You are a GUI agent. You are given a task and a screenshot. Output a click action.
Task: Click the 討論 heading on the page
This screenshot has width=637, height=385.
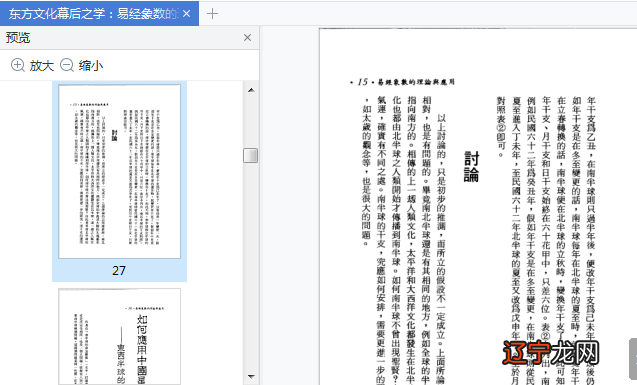point(472,167)
